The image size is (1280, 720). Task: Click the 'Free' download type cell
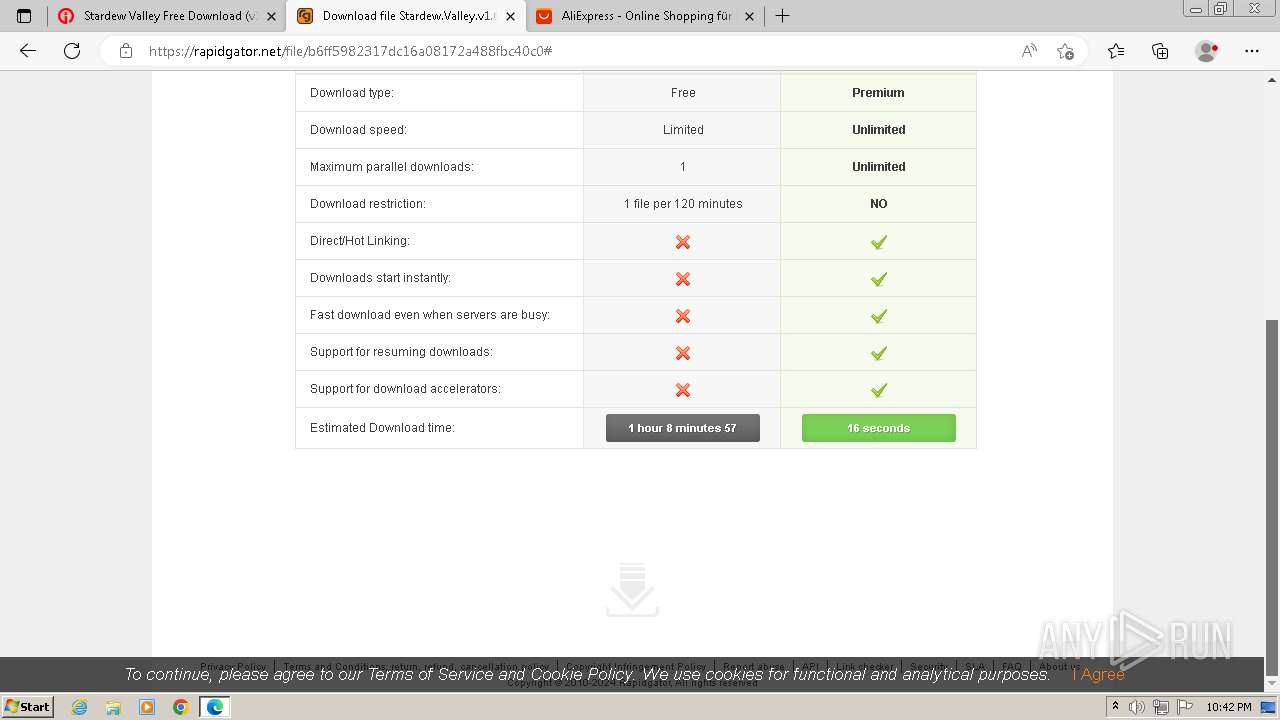click(x=683, y=92)
